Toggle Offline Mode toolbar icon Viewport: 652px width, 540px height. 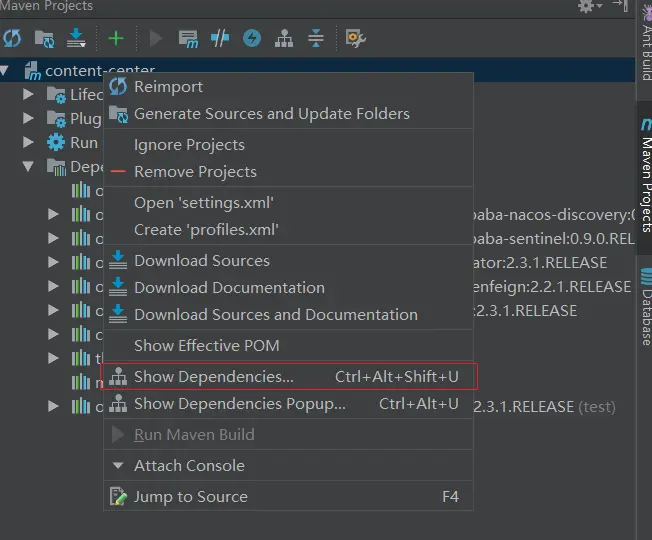tap(220, 38)
